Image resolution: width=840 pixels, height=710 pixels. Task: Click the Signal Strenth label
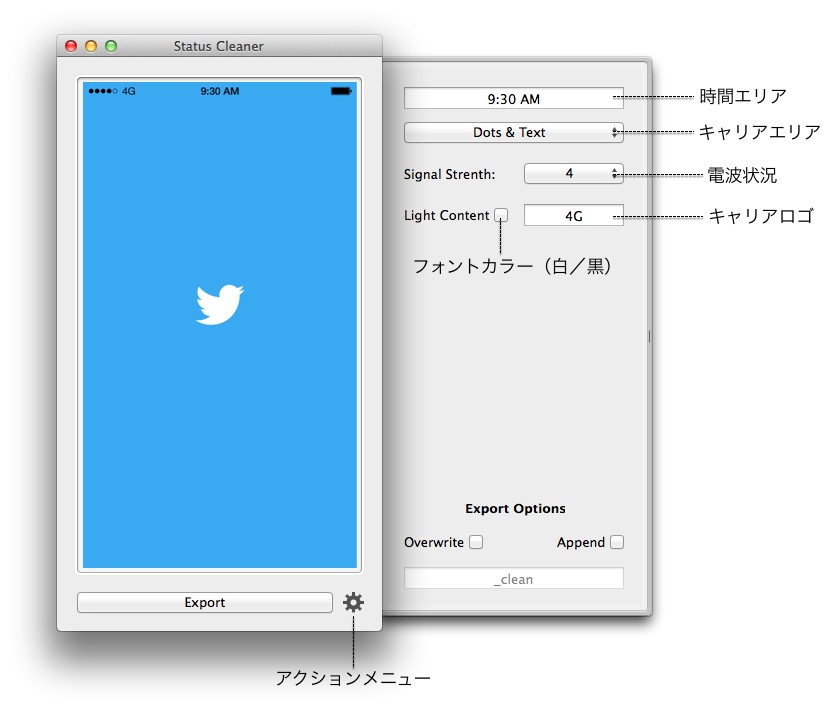449,174
